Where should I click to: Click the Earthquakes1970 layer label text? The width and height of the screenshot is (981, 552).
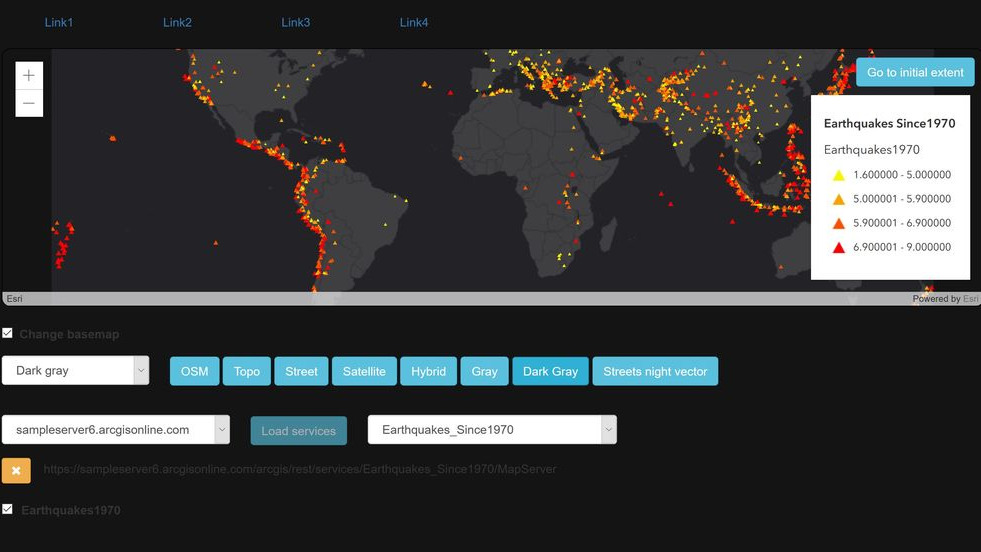[71, 510]
